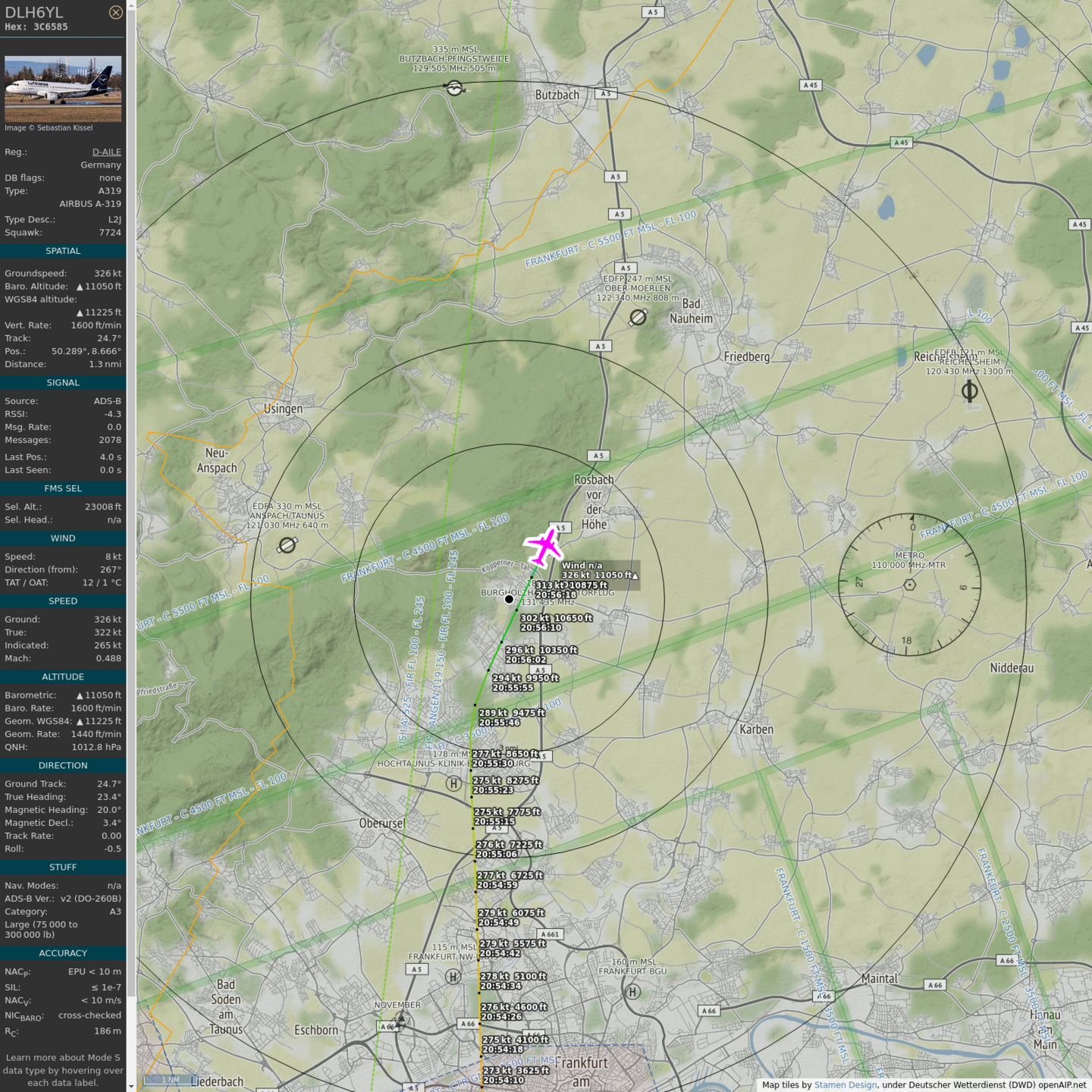Click the Hochtaunus-Klinik heliport H icon
Image resolution: width=1092 pixels, height=1092 pixels.
point(453,783)
